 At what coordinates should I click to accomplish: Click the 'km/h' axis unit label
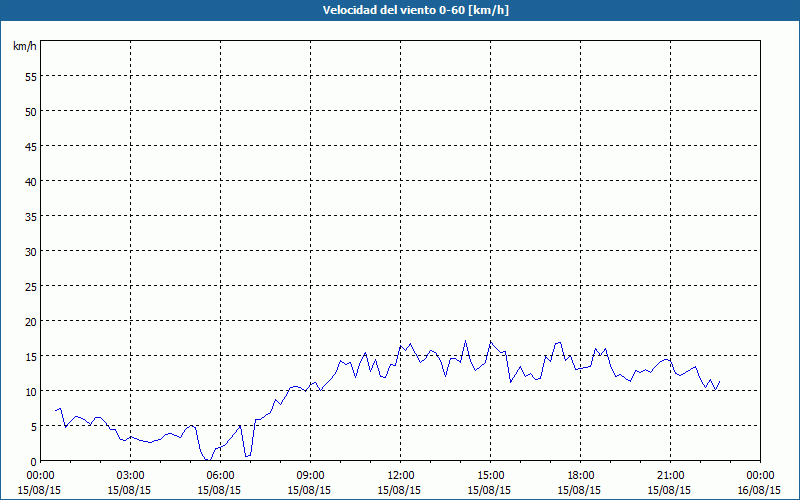24,46
